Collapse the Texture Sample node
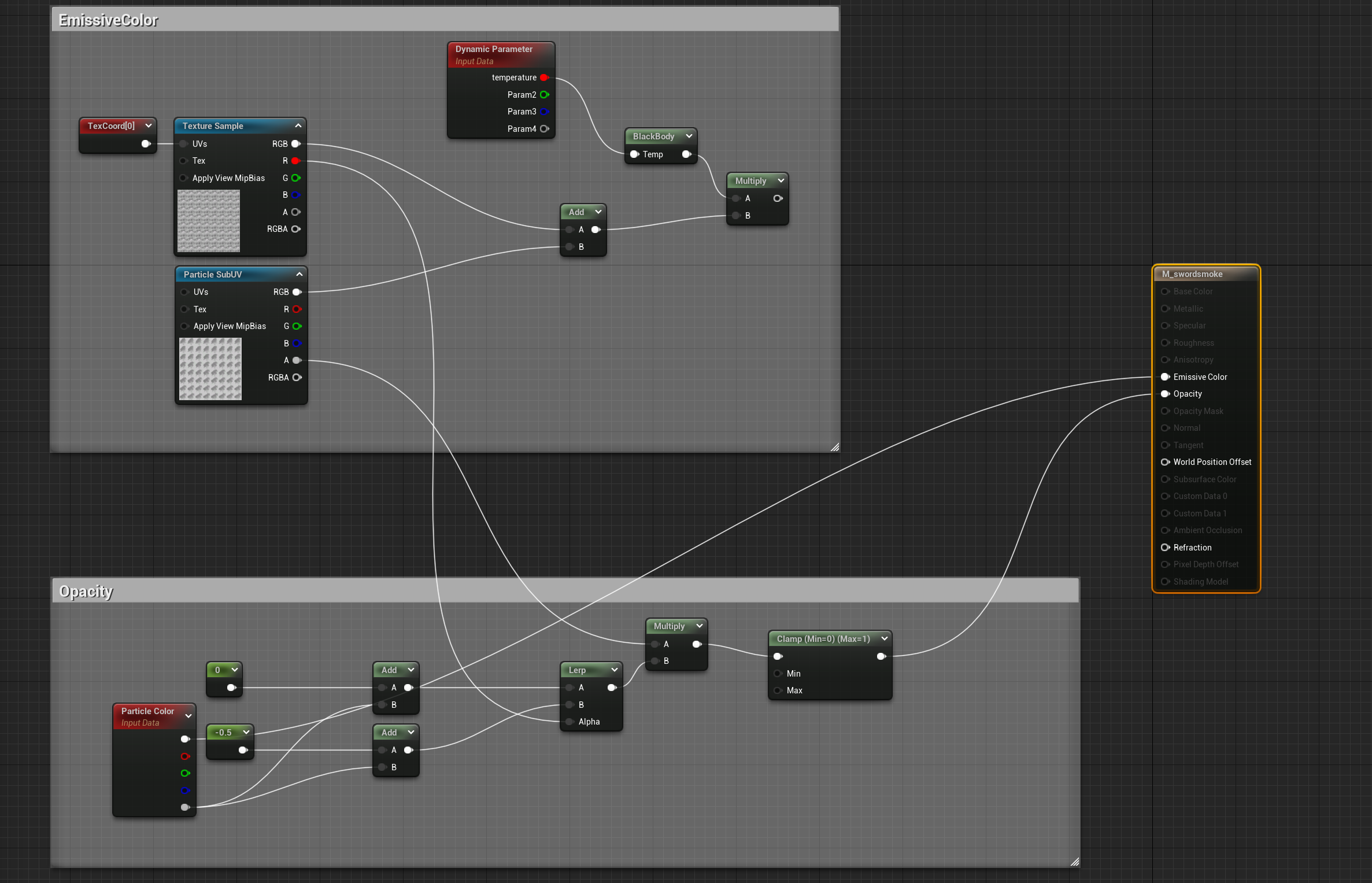 coord(298,125)
